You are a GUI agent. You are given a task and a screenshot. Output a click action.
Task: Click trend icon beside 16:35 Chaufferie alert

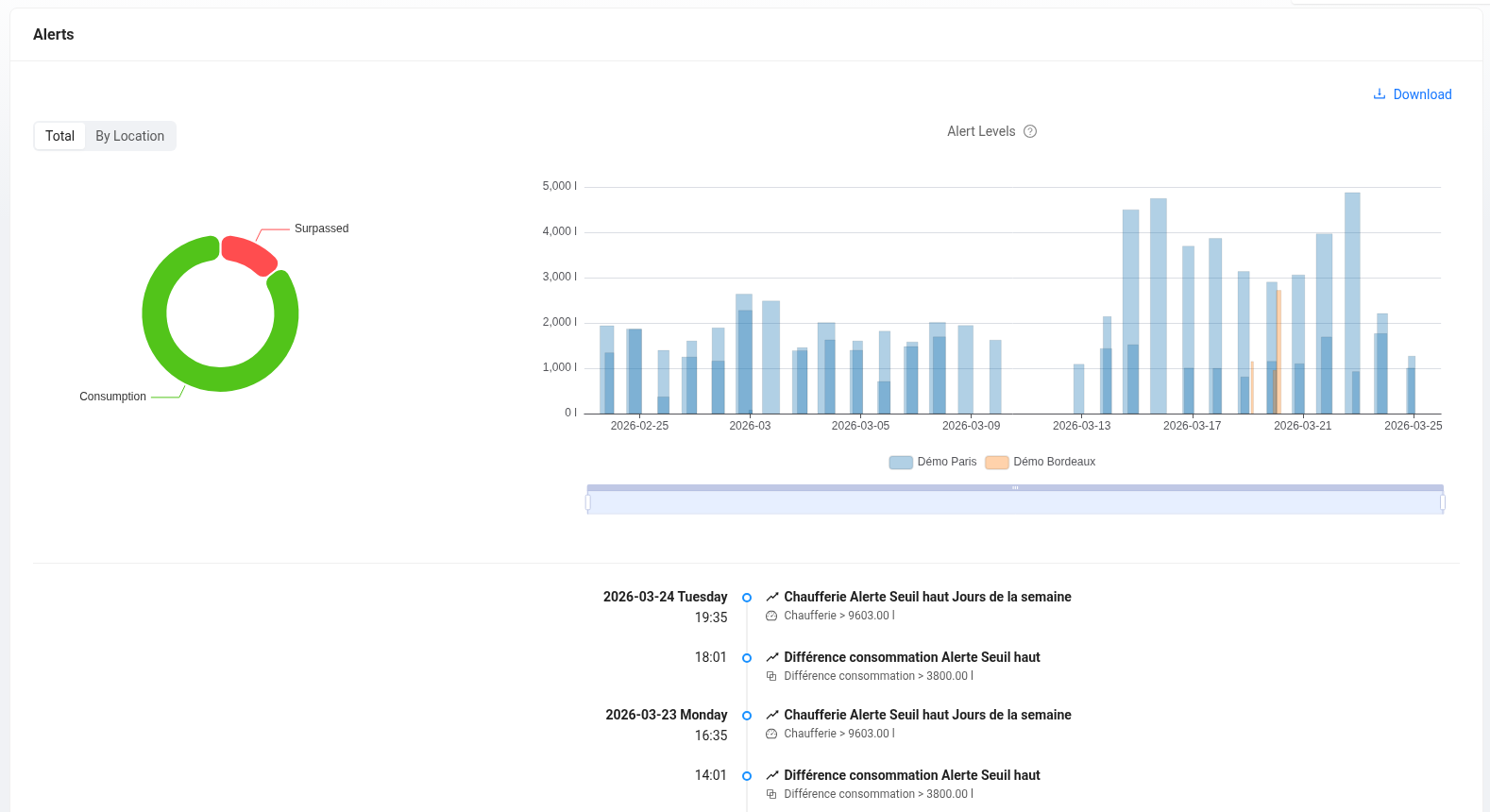tap(772, 715)
